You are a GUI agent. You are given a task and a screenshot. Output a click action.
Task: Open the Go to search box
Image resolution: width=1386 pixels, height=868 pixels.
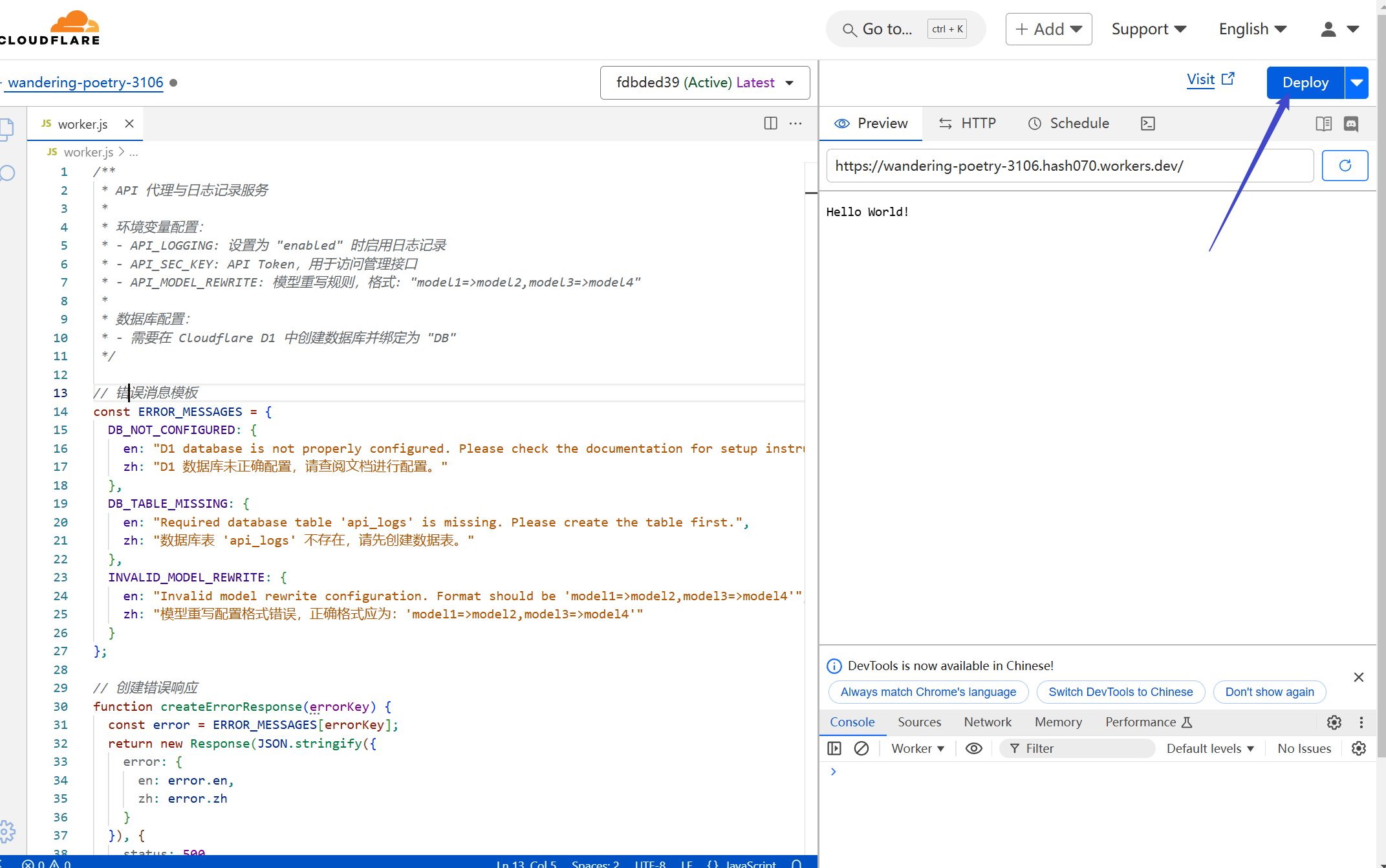905,29
